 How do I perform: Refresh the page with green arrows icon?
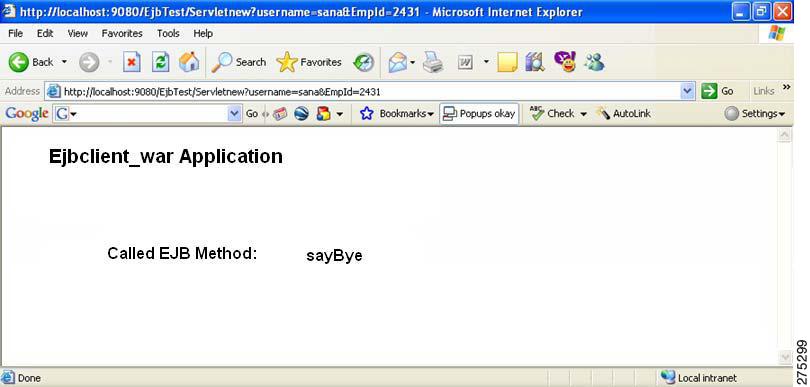pyautogui.click(x=161, y=63)
